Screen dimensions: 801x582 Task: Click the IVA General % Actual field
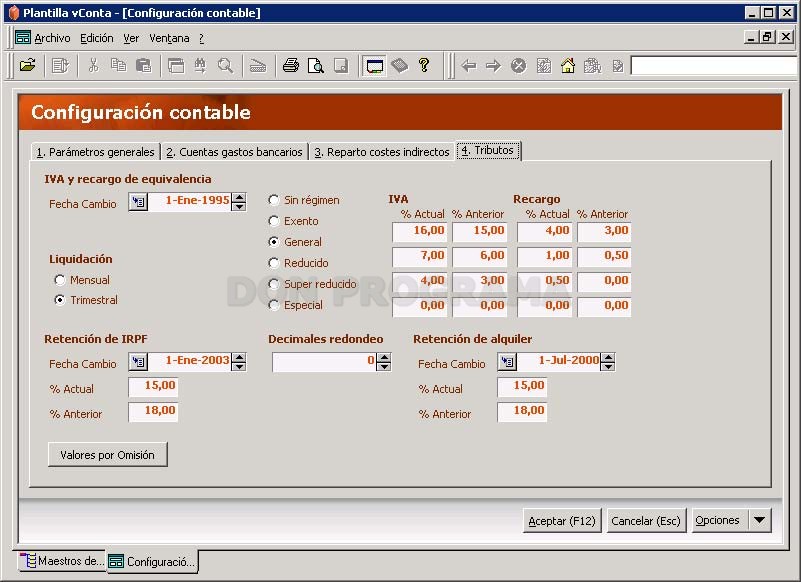[419, 231]
